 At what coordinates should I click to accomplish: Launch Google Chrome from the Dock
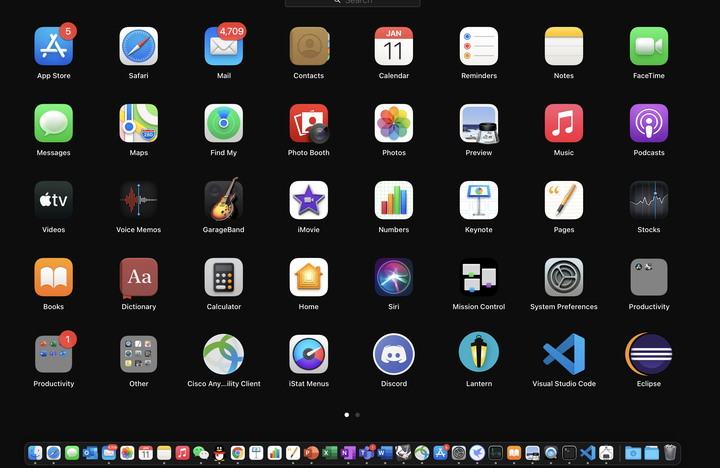238,453
